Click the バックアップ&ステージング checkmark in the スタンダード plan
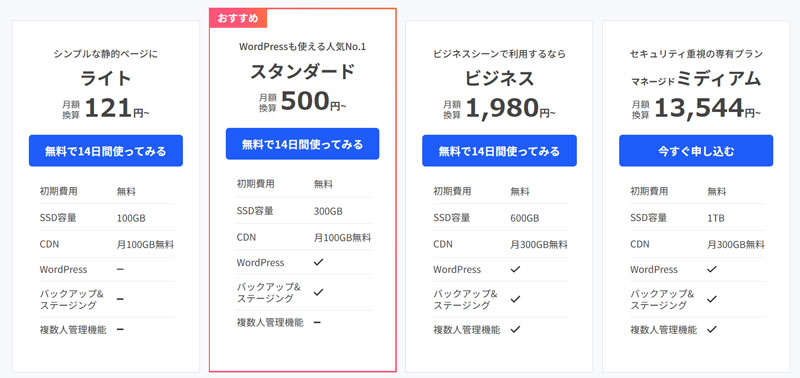The width and height of the screenshot is (800, 378). 318,292
